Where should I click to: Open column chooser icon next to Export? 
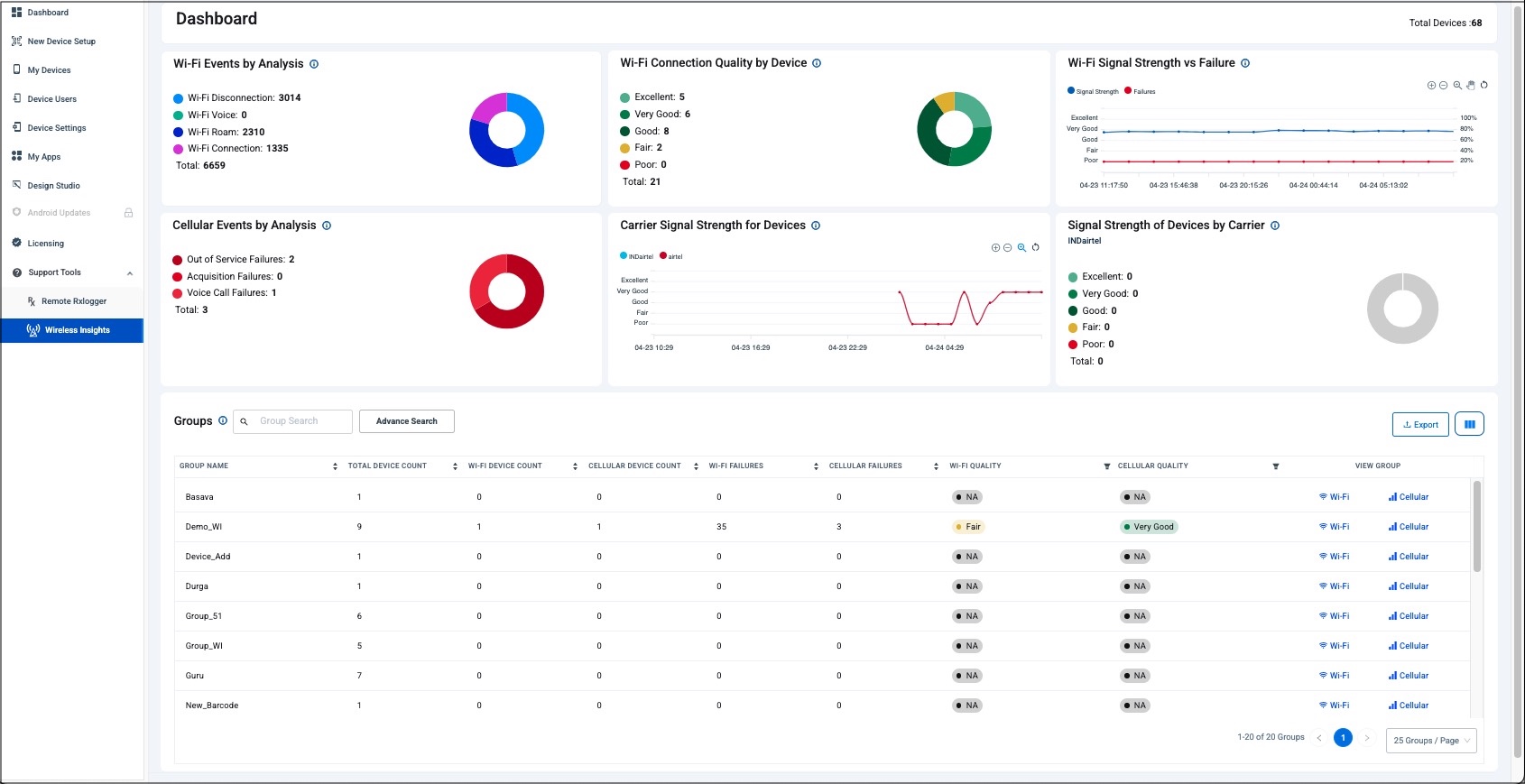pyautogui.click(x=1469, y=424)
